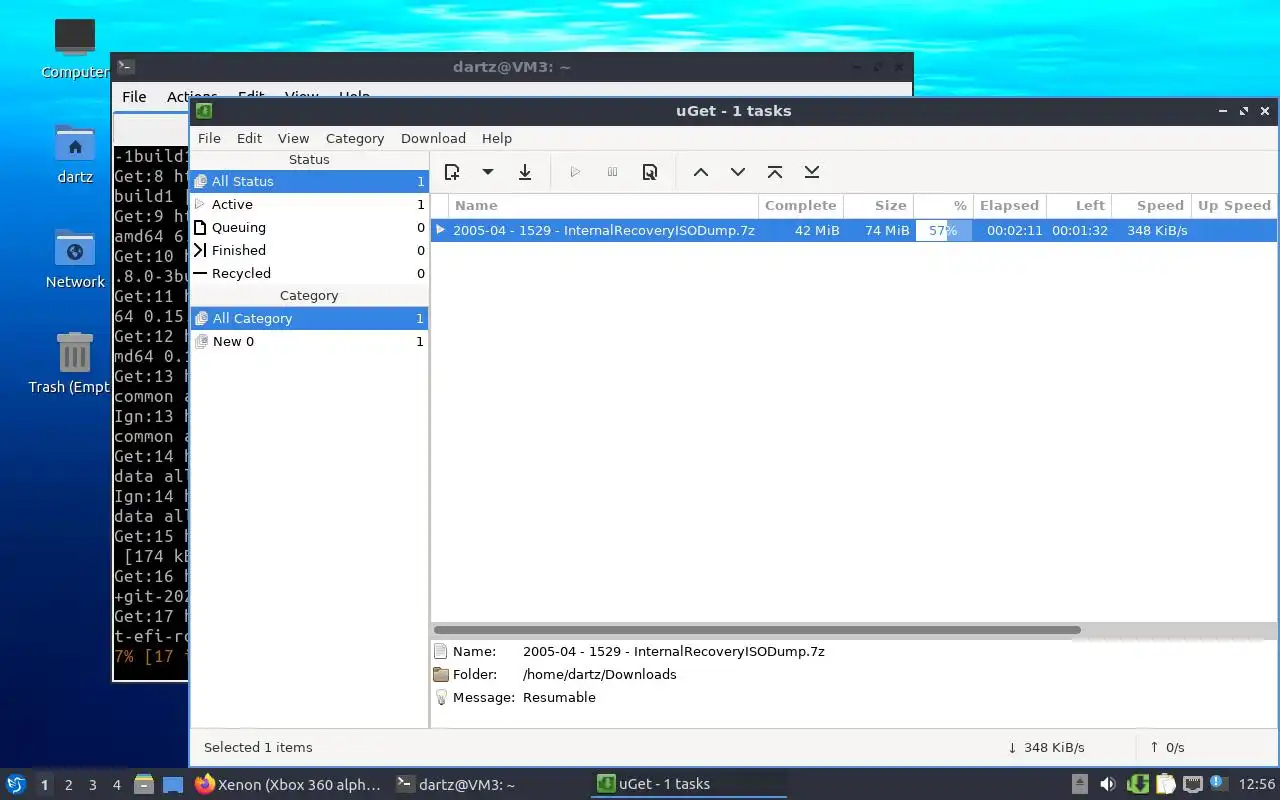
Task: Select the New 0 category
Action: coord(309,341)
